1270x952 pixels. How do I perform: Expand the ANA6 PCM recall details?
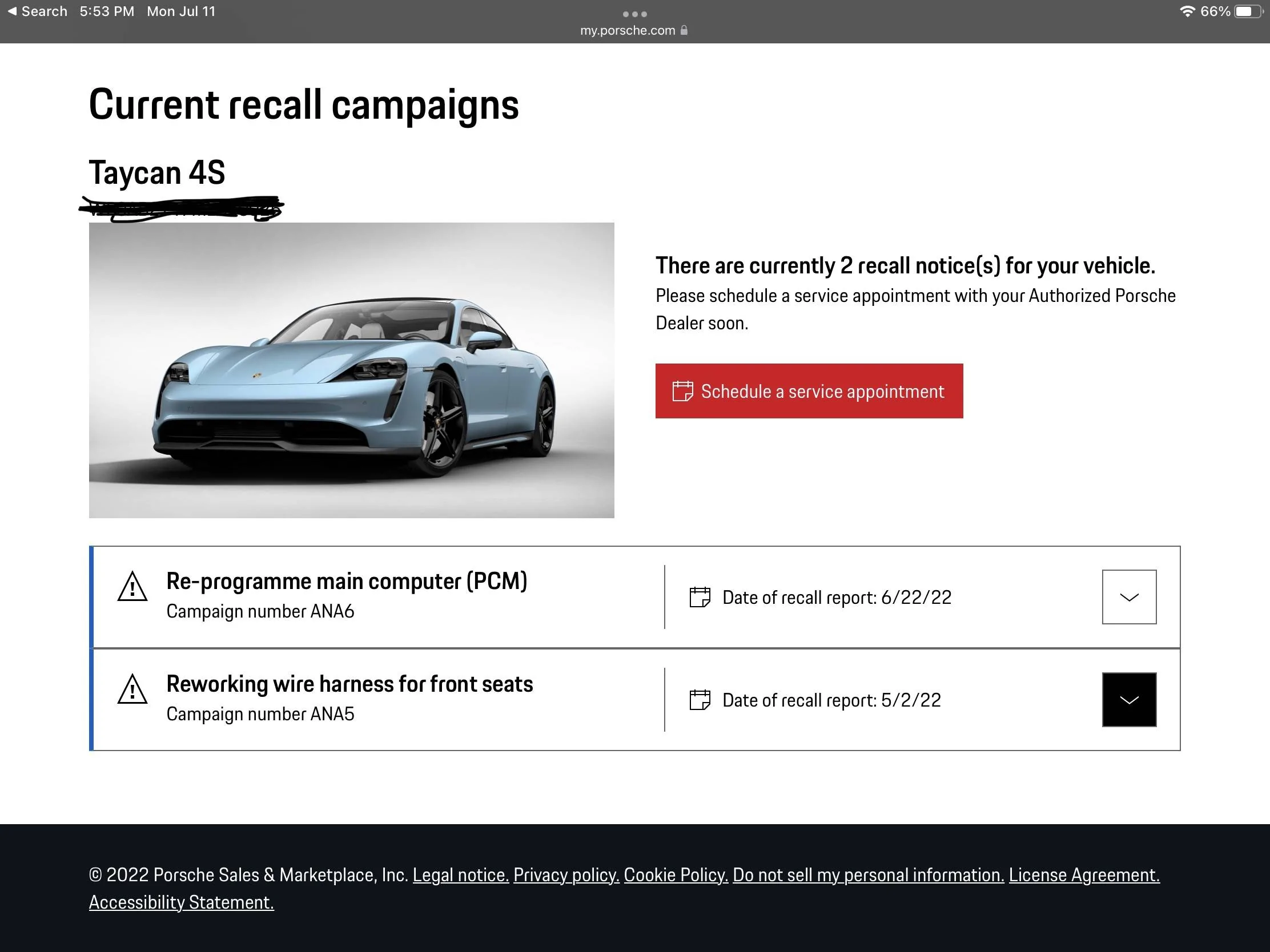(x=1129, y=597)
